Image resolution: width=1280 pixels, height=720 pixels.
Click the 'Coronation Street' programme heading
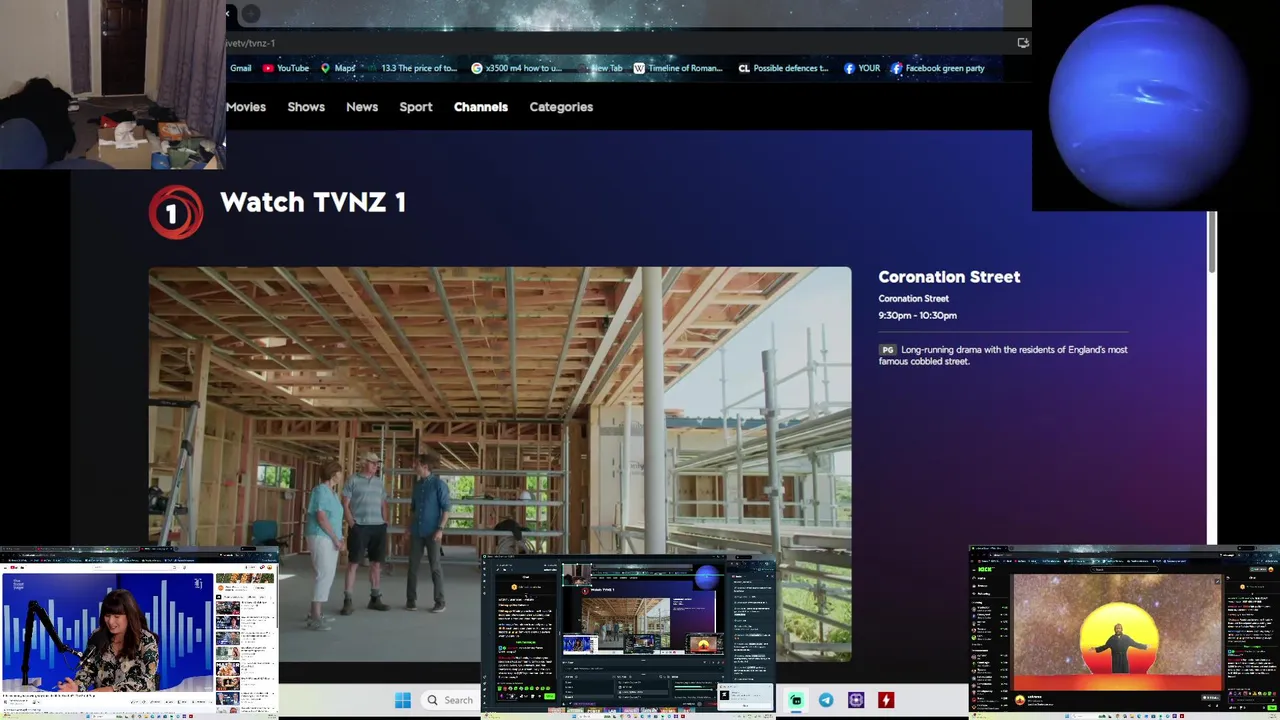click(x=949, y=277)
